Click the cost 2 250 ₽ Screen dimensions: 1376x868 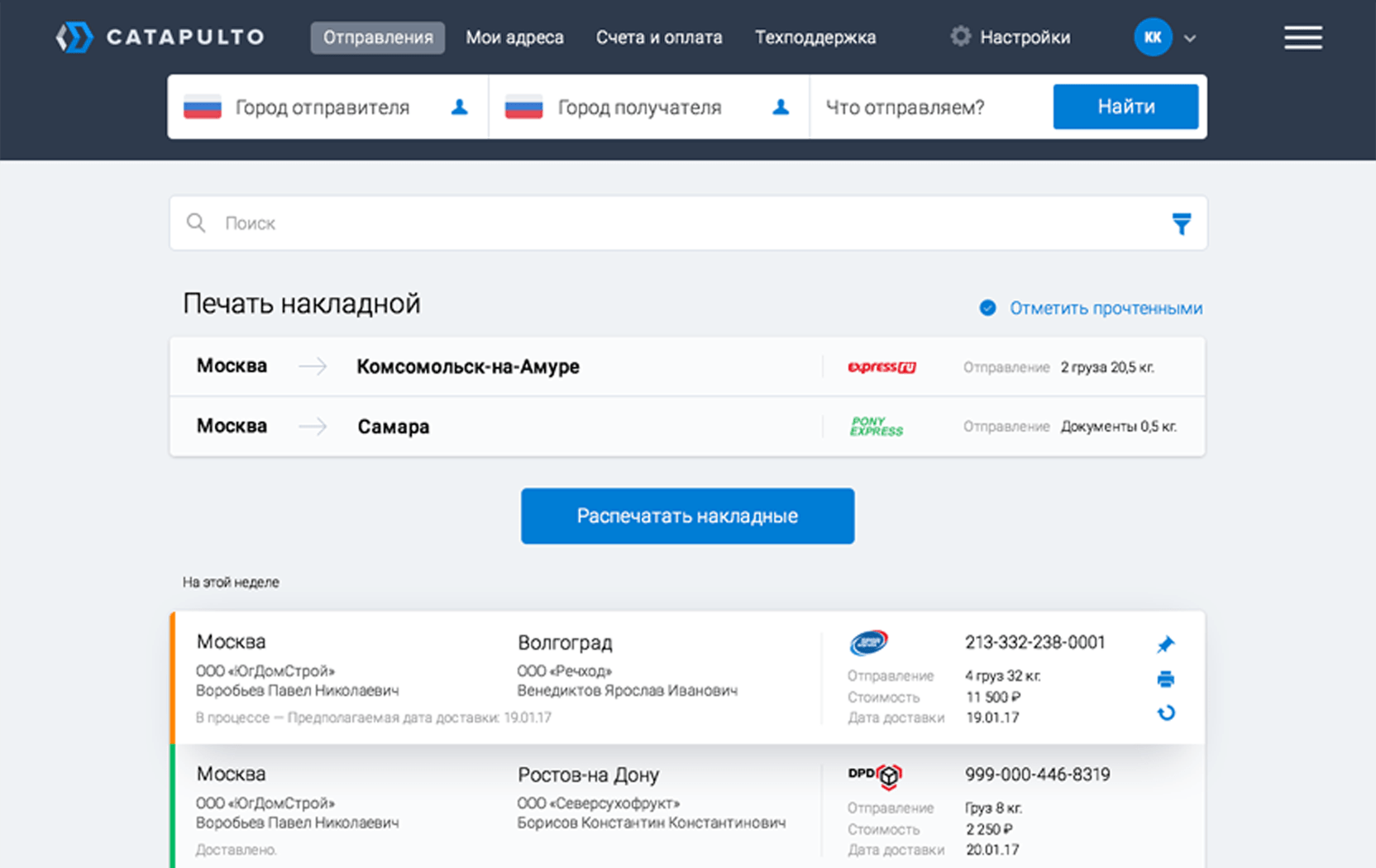[x=989, y=829]
